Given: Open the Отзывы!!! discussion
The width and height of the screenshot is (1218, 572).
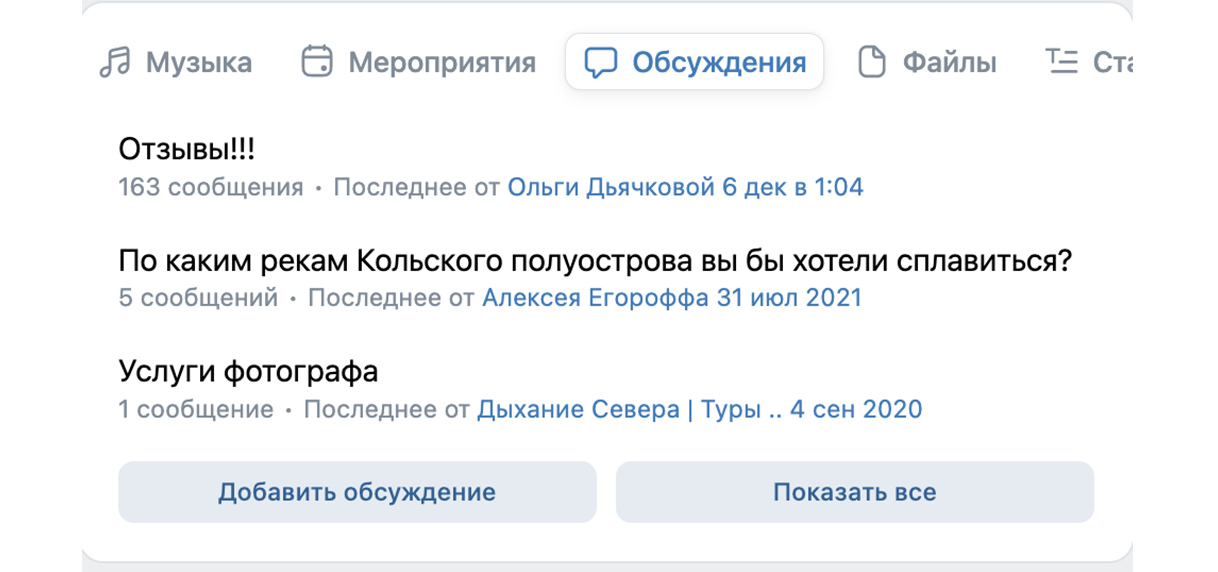Looking at the screenshot, I should coord(187,149).
